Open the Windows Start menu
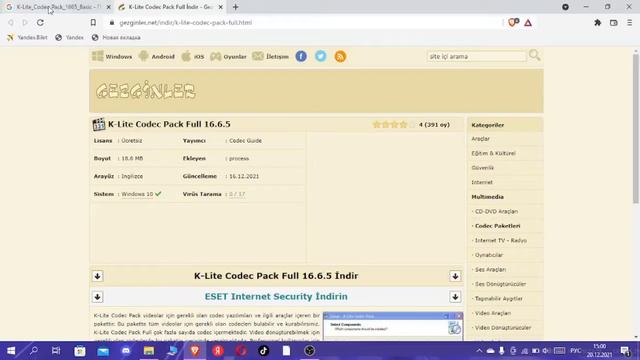Viewport: 640px width, 360px height. tap(11, 351)
